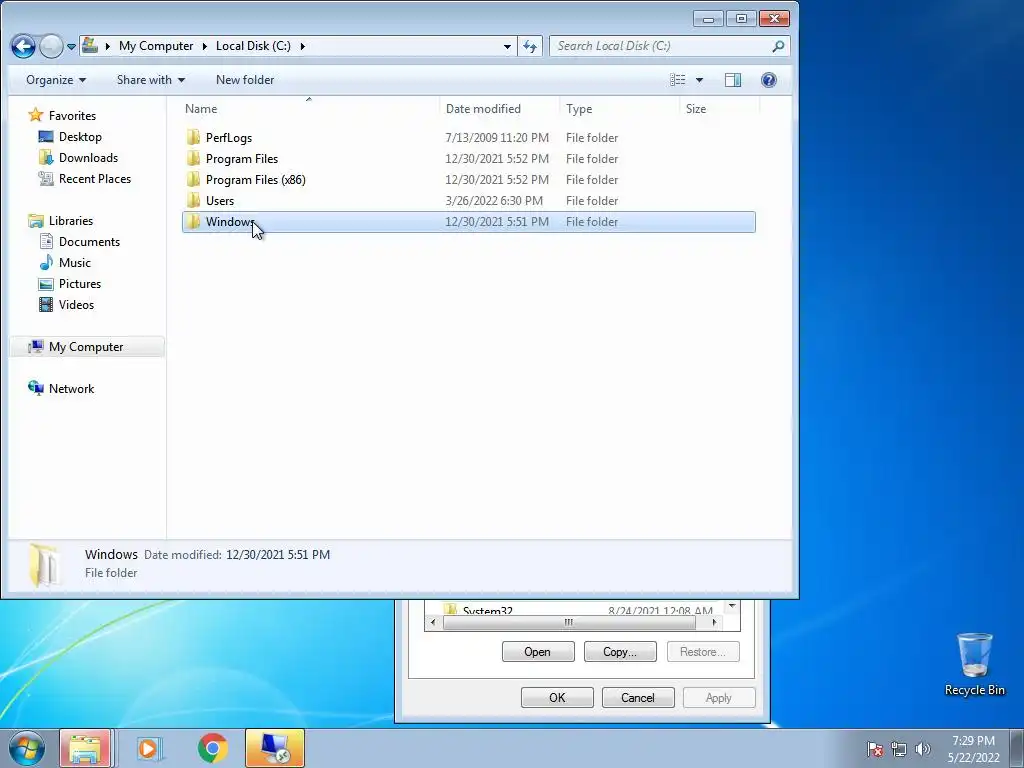Click the left scroll arrow in background dialog
This screenshot has height=768, width=1024.
[432, 622]
